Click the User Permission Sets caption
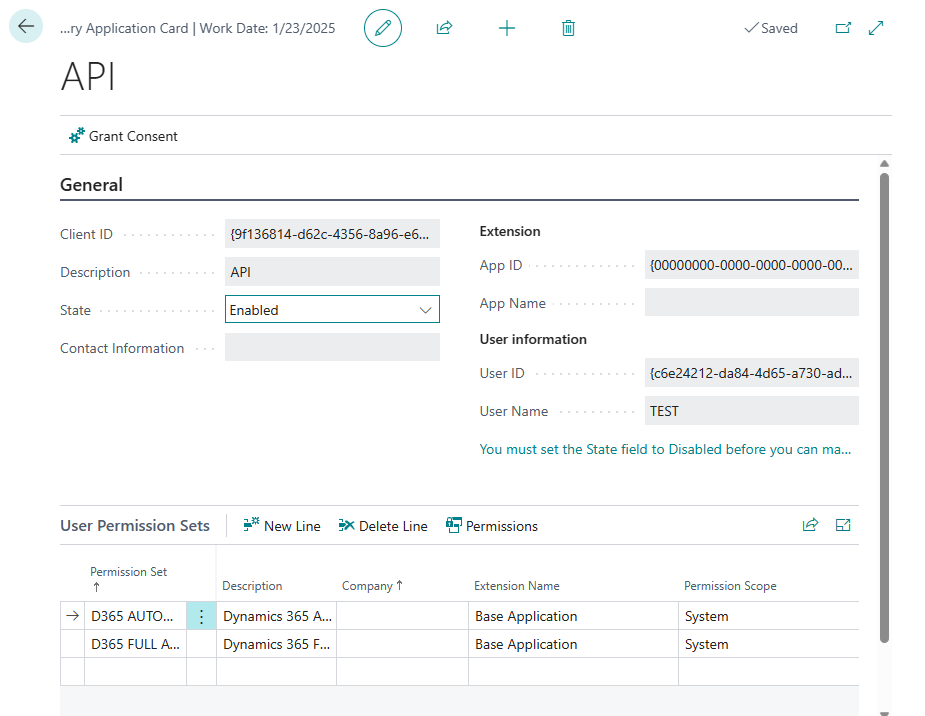The image size is (925, 716). pyautogui.click(x=135, y=525)
